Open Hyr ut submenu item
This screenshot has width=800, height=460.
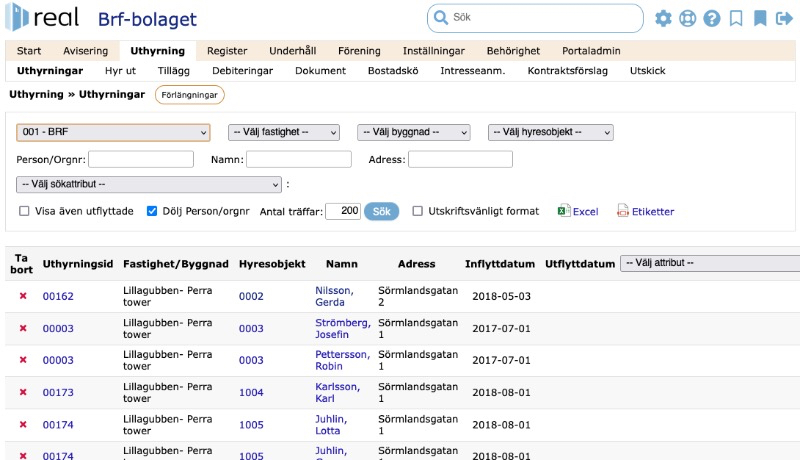click(x=120, y=70)
